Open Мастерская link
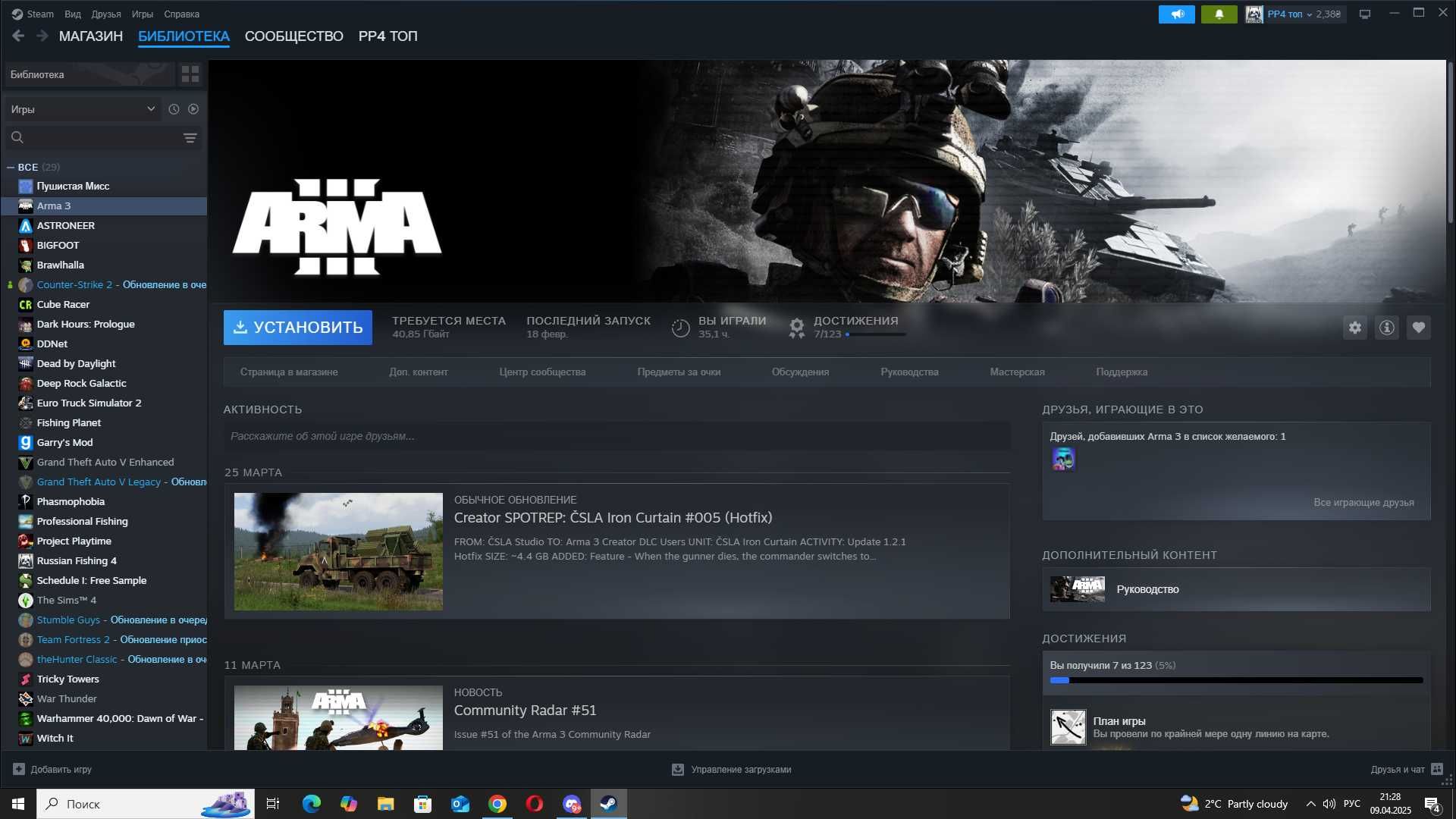 1017,372
